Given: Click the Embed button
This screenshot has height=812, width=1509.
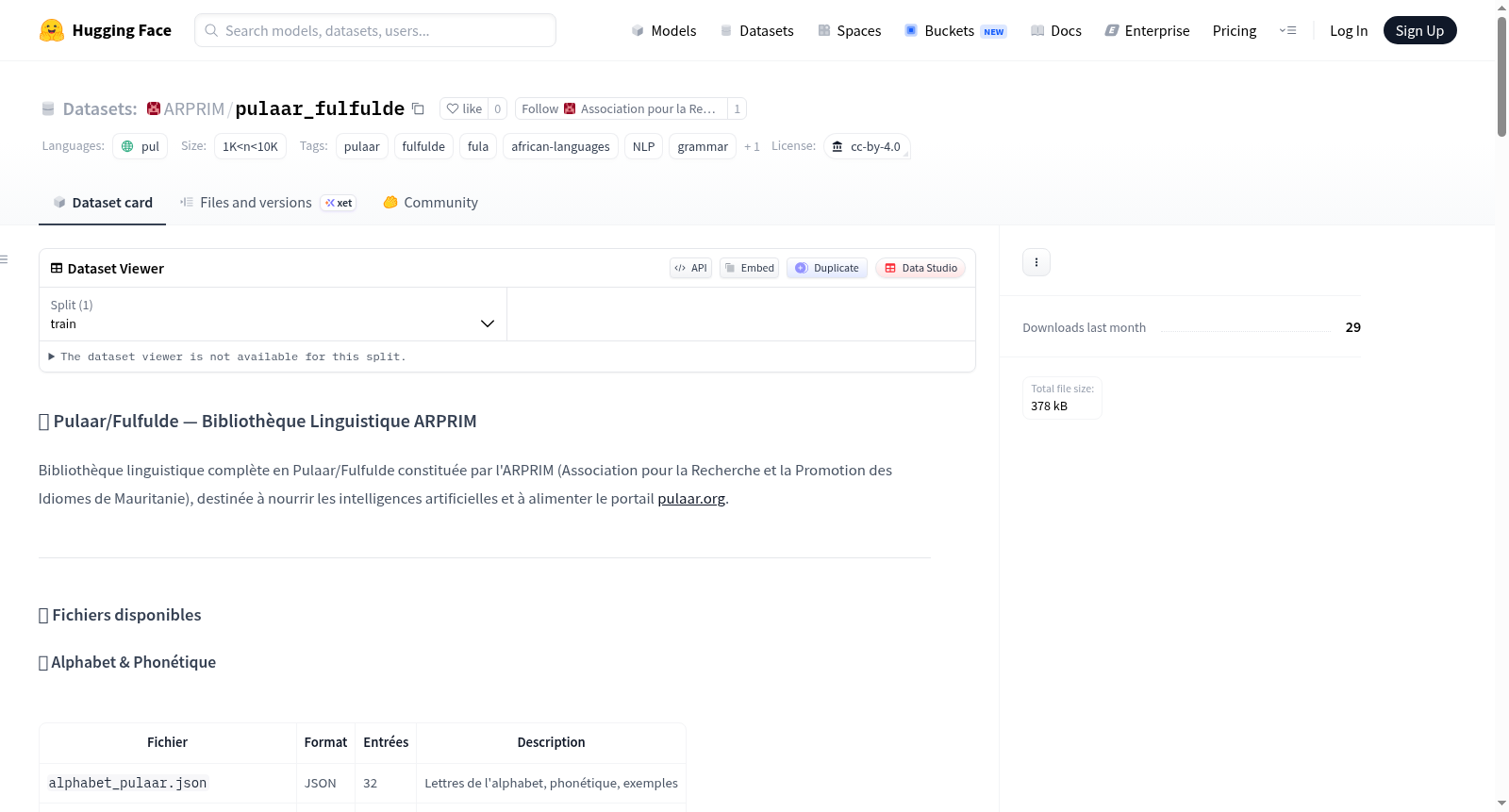Looking at the screenshot, I should pos(750,268).
